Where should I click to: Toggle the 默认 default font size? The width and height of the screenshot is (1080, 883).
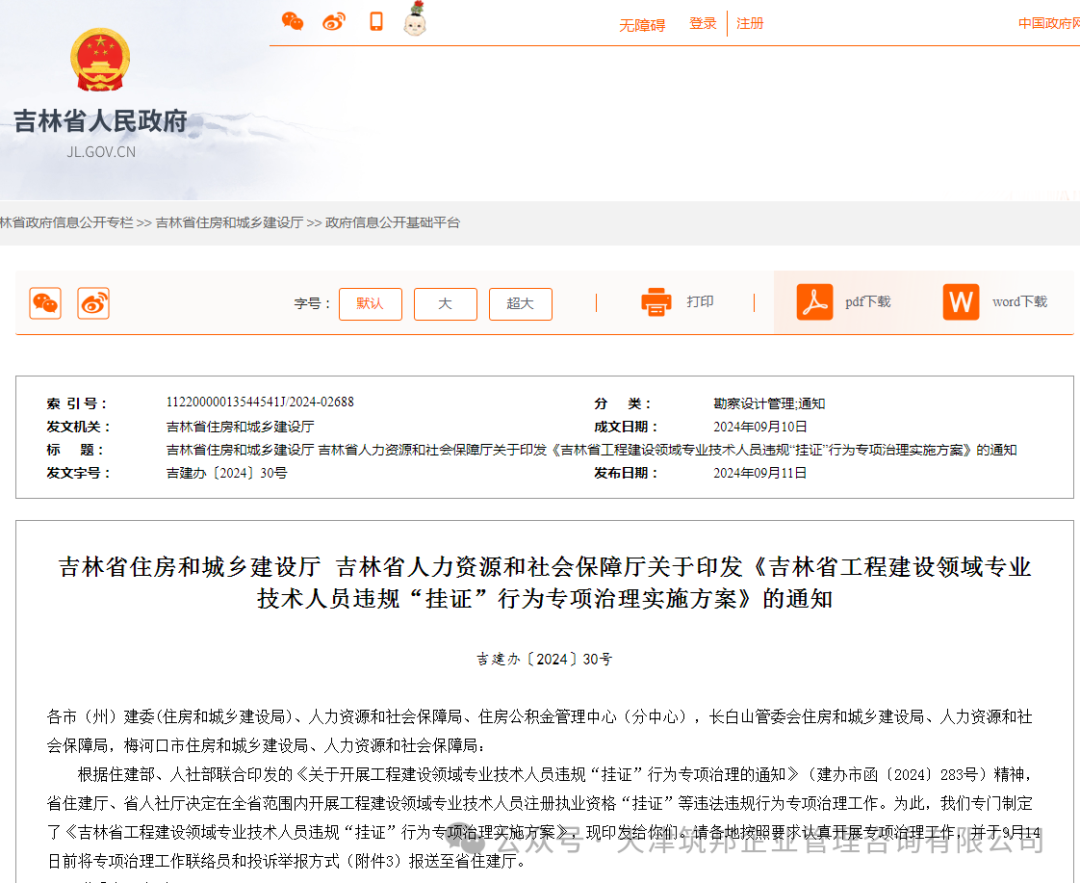click(370, 304)
